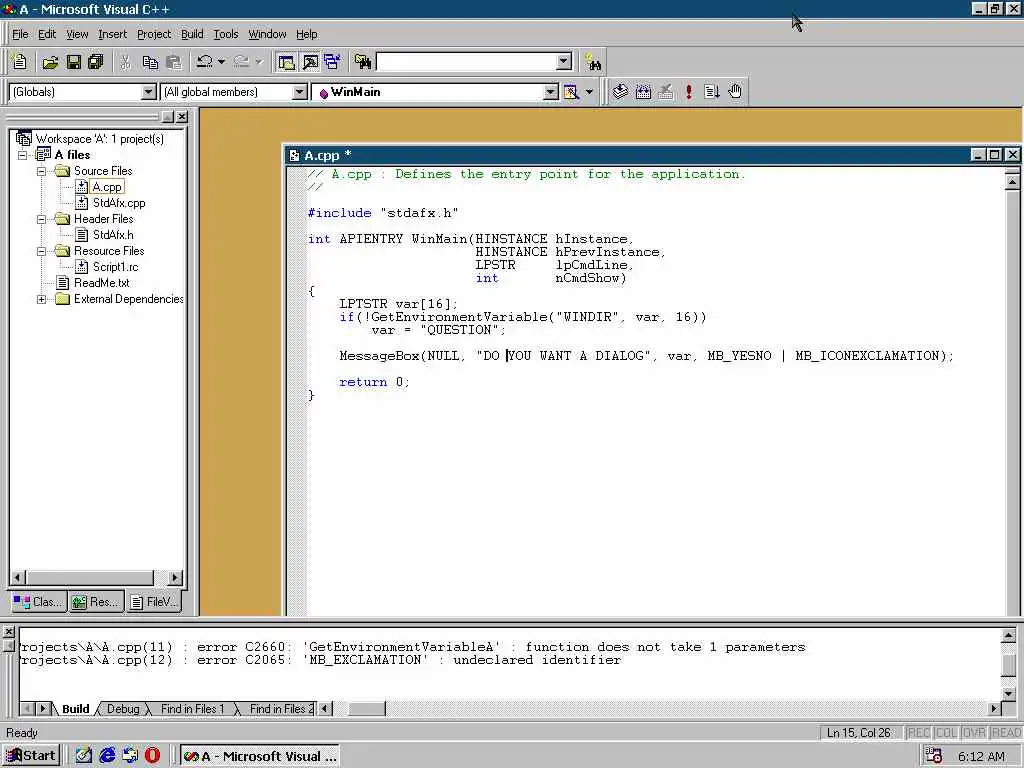Click the Redo arrow icon

(242, 62)
